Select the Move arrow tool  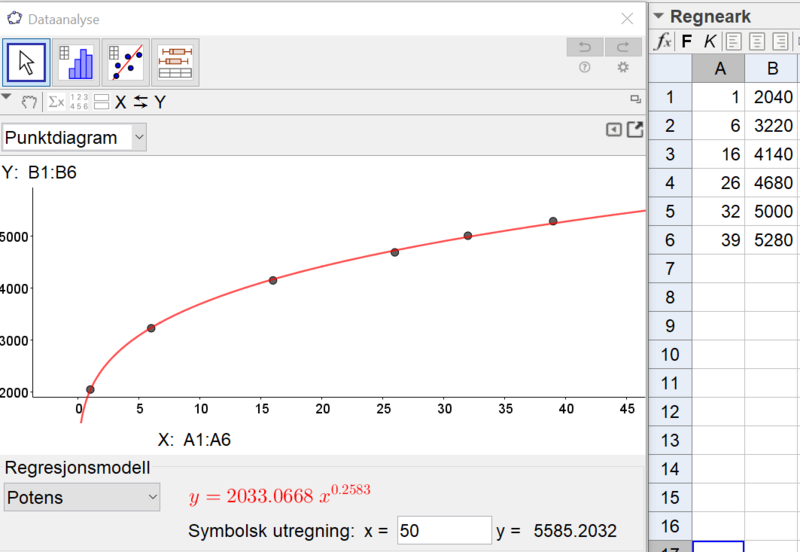[x=26, y=63]
